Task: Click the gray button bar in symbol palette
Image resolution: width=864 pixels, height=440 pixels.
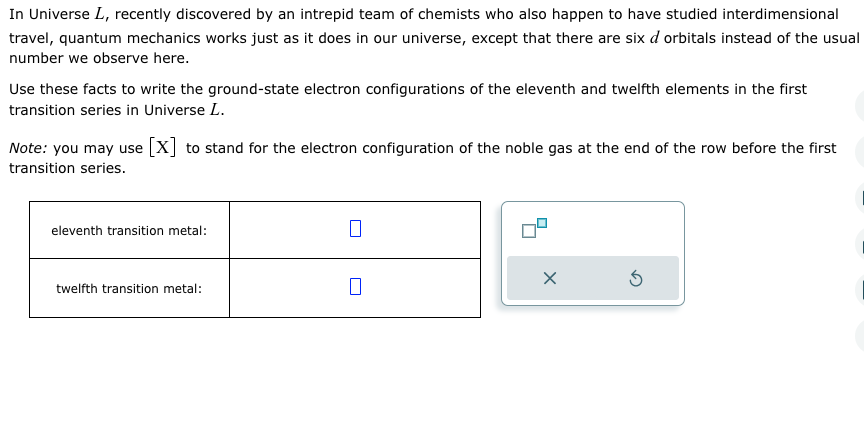Action: (593, 278)
